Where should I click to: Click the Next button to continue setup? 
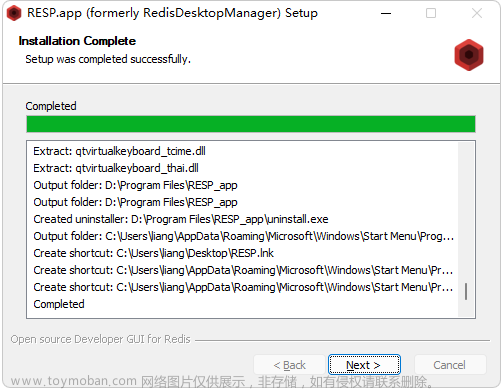point(364,365)
